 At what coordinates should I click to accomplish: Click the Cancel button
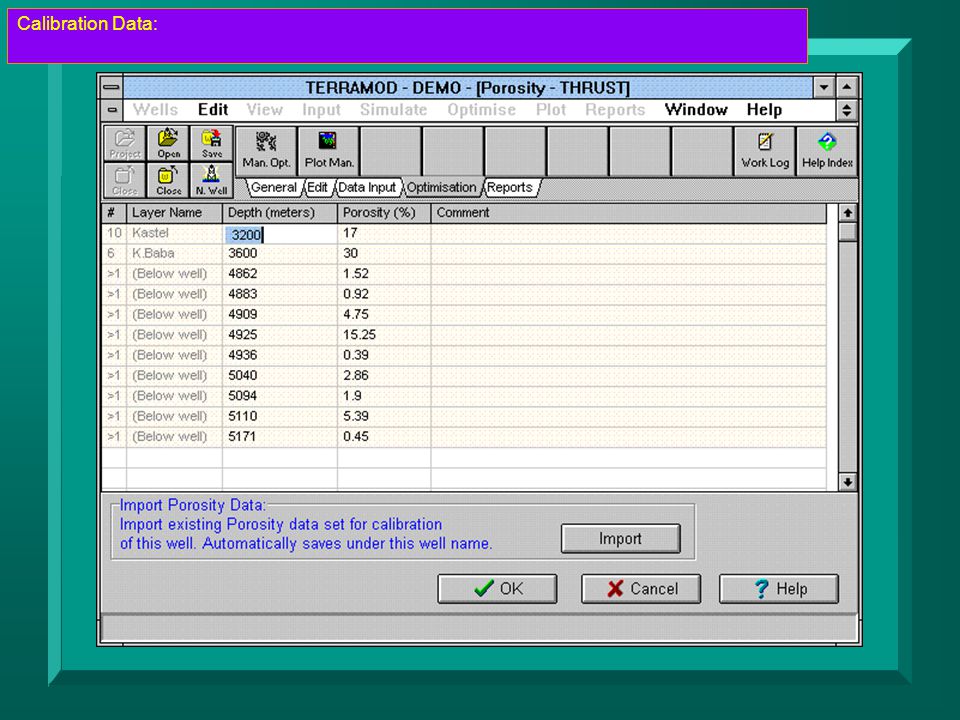coord(641,588)
